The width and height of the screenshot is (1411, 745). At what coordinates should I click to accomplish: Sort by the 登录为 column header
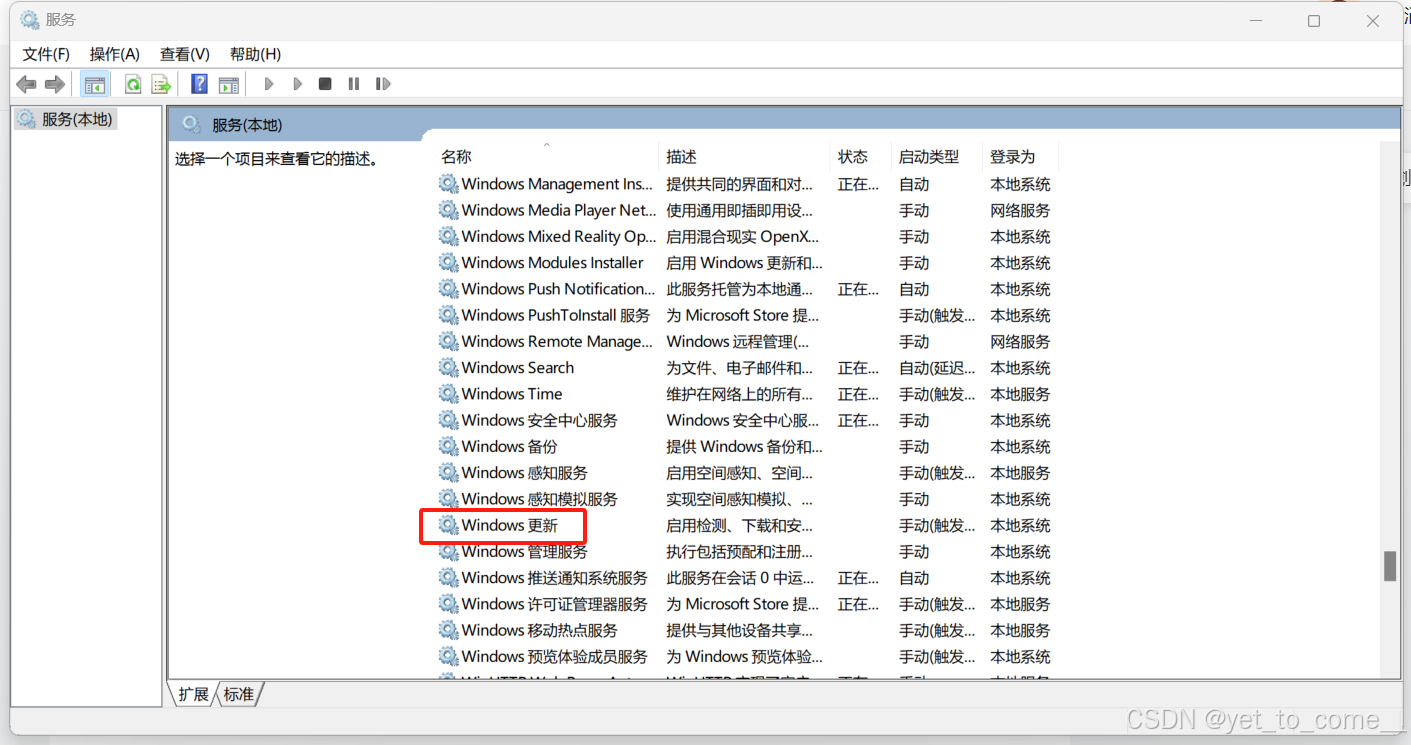pos(1013,157)
